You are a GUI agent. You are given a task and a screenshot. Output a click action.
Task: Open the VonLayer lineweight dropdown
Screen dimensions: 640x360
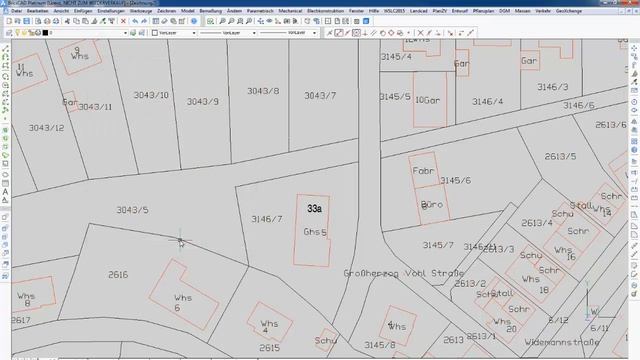pos(314,33)
